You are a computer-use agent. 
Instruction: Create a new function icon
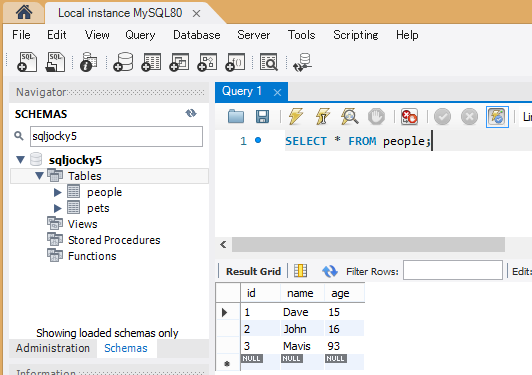coord(235,62)
